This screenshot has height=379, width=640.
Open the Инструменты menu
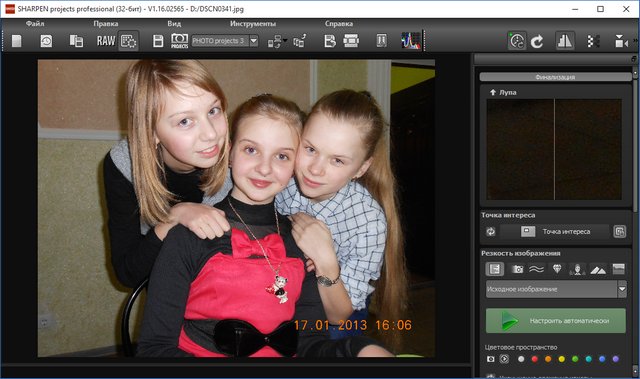(253, 24)
